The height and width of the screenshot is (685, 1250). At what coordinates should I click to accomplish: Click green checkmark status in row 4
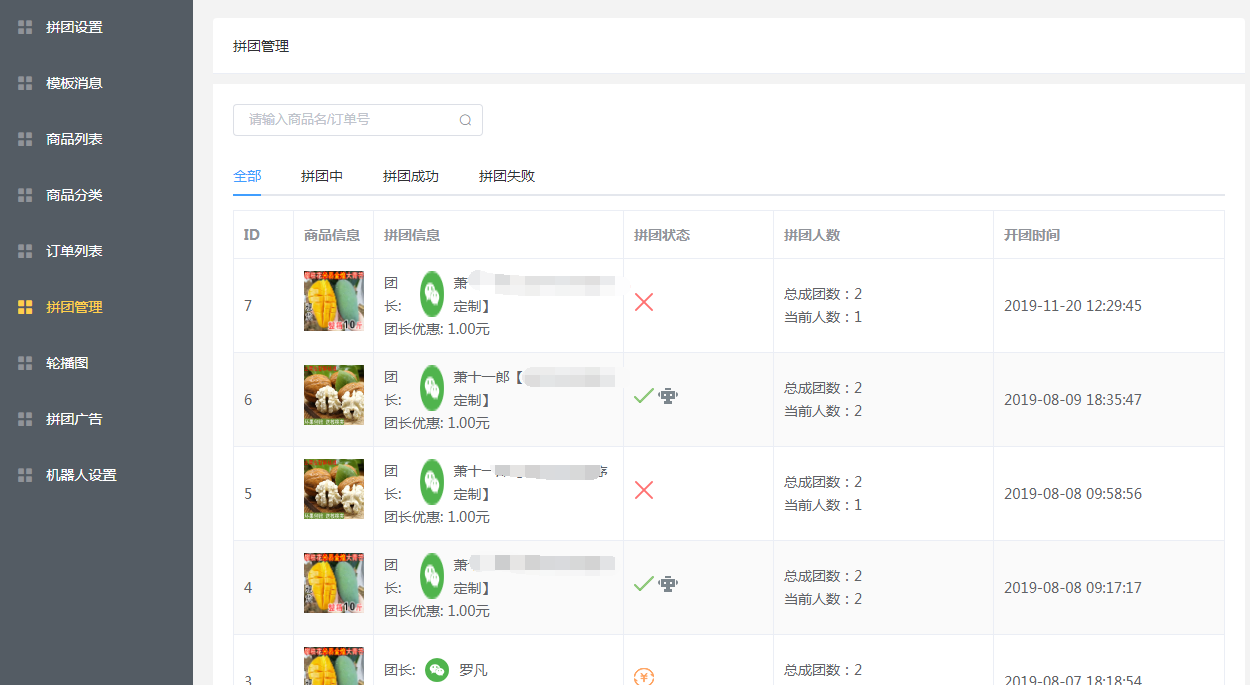[644, 584]
